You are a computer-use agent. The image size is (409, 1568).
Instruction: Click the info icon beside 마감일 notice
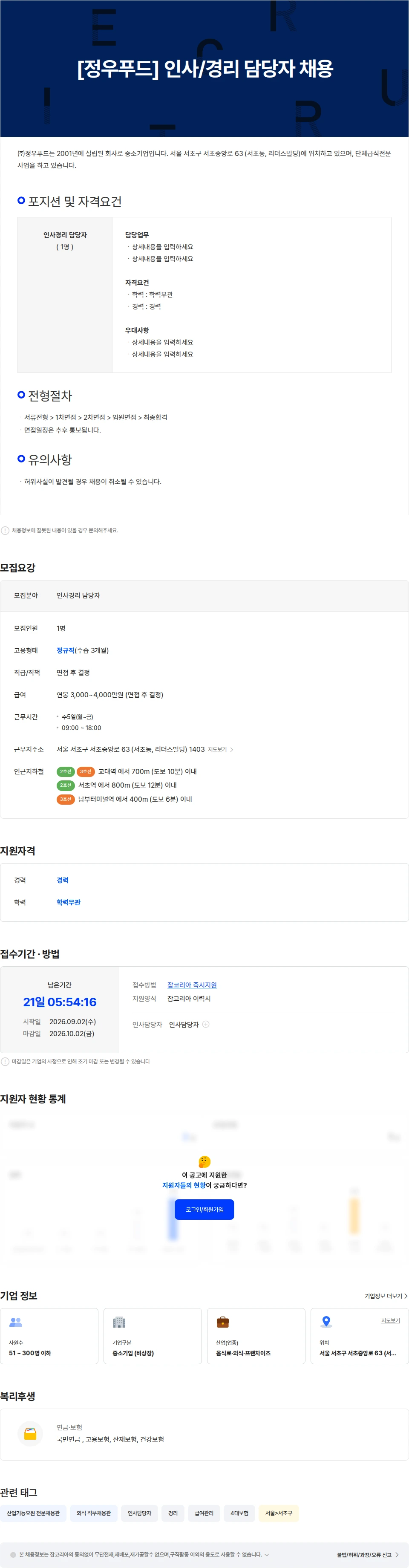[5, 1062]
